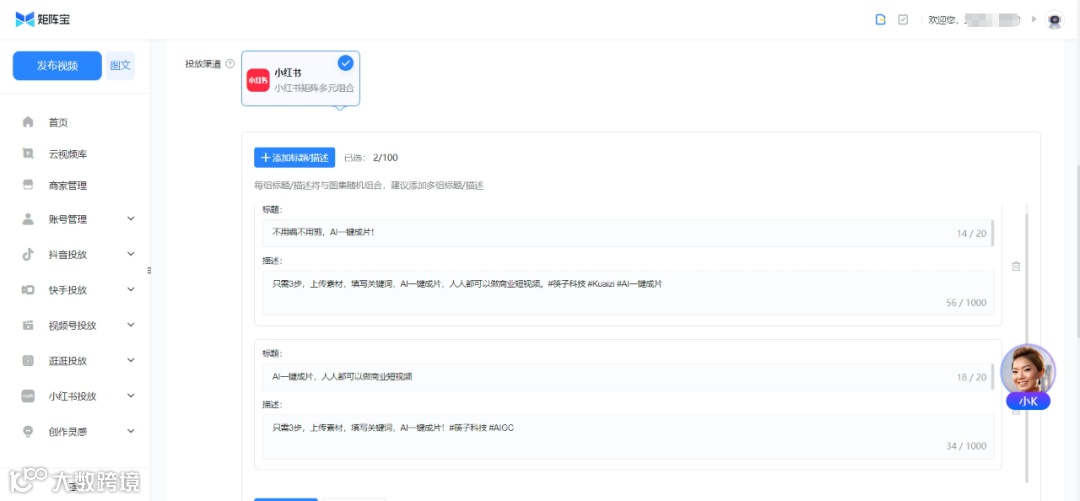Viewport: 1080px width, 501px height.
Task: Expand the 小红书投放 menu
Action: (131, 396)
